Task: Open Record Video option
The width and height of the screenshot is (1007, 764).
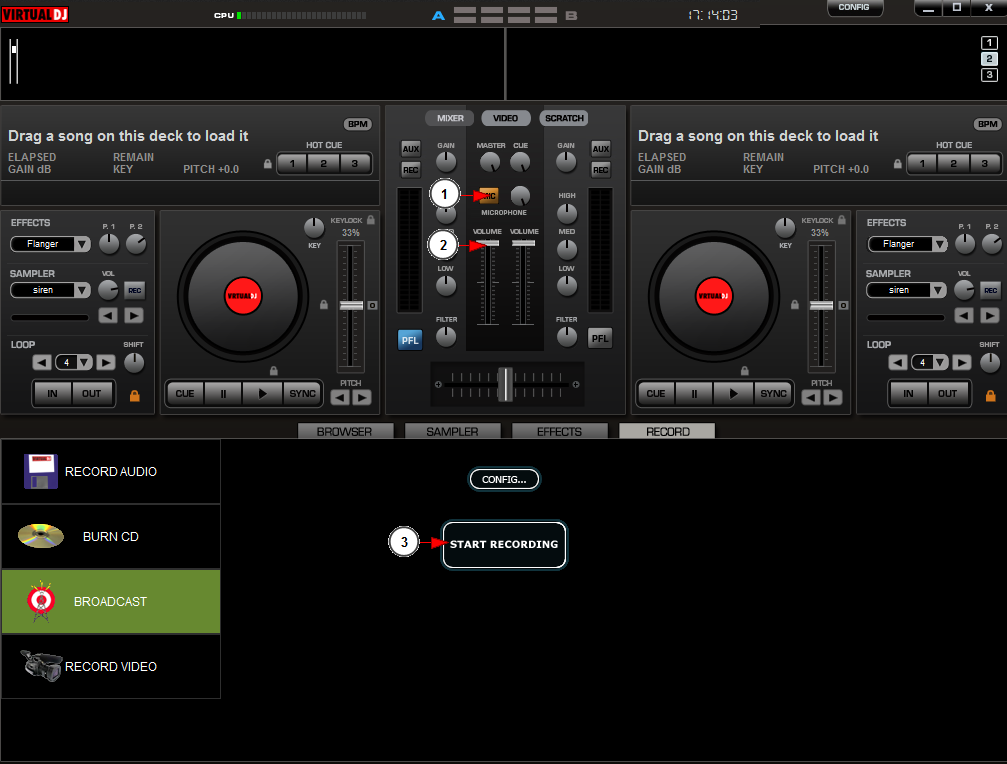Action: pos(110,666)
